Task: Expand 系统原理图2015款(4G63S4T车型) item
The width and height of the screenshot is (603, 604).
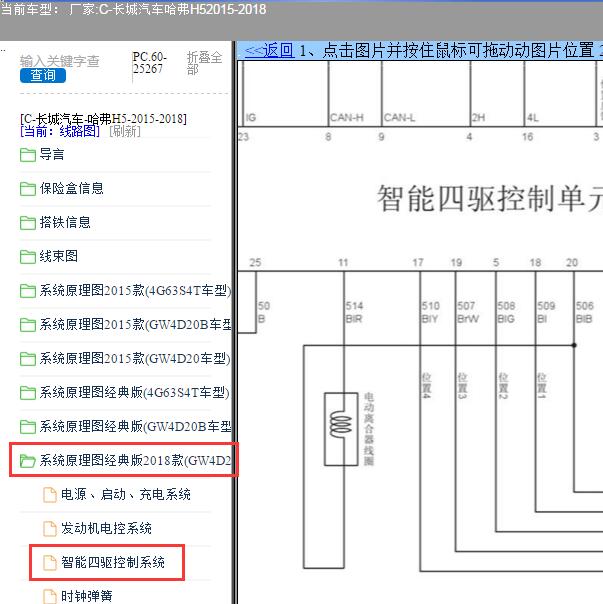Action: point(135,290)
